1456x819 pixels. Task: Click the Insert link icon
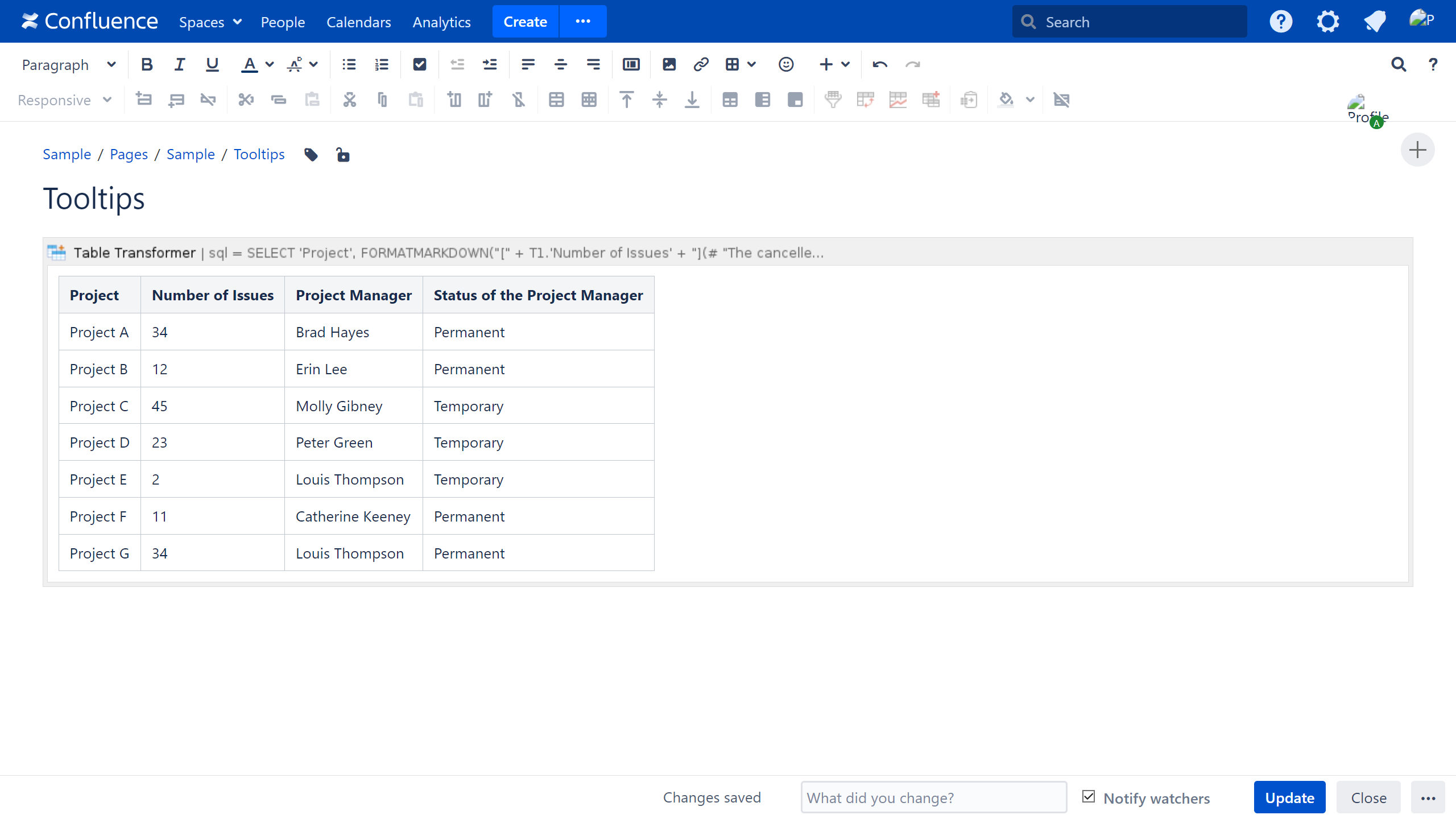(x=701, y=65)
